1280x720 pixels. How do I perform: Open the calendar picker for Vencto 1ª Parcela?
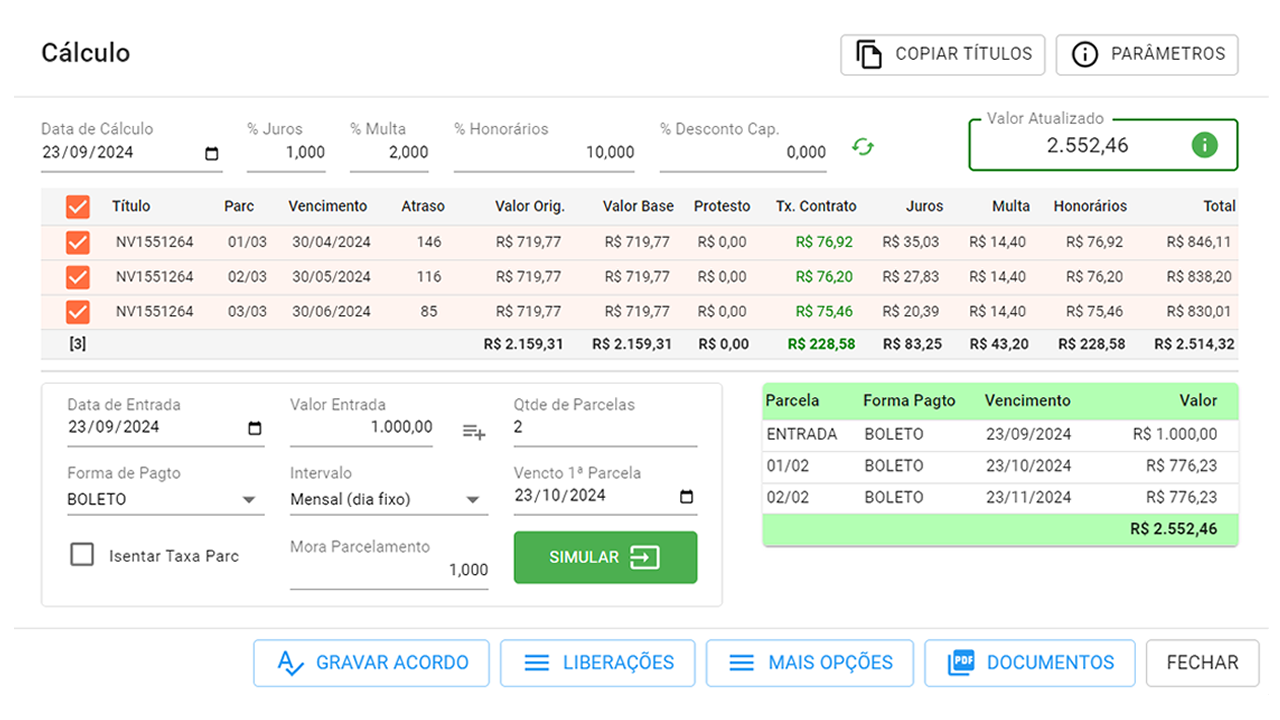(686, 496)
